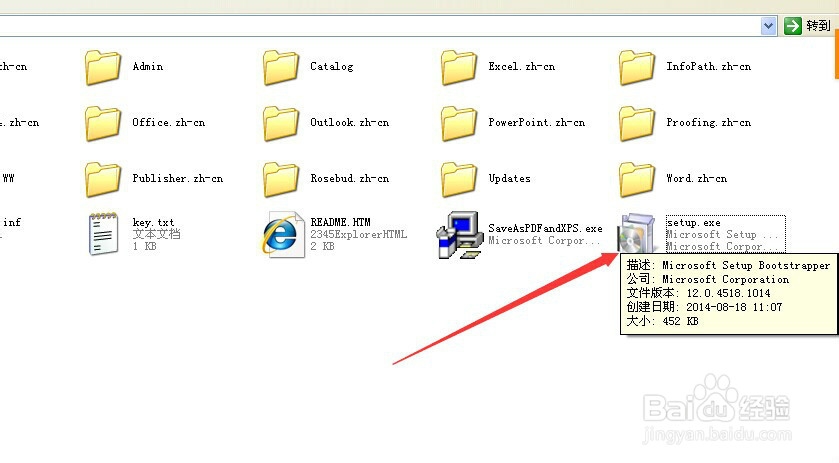The height and width of the screenshot is (463, 839).
Task: Click the folder name "PowerPoint.zh-cn"
Action: [537, 123]
